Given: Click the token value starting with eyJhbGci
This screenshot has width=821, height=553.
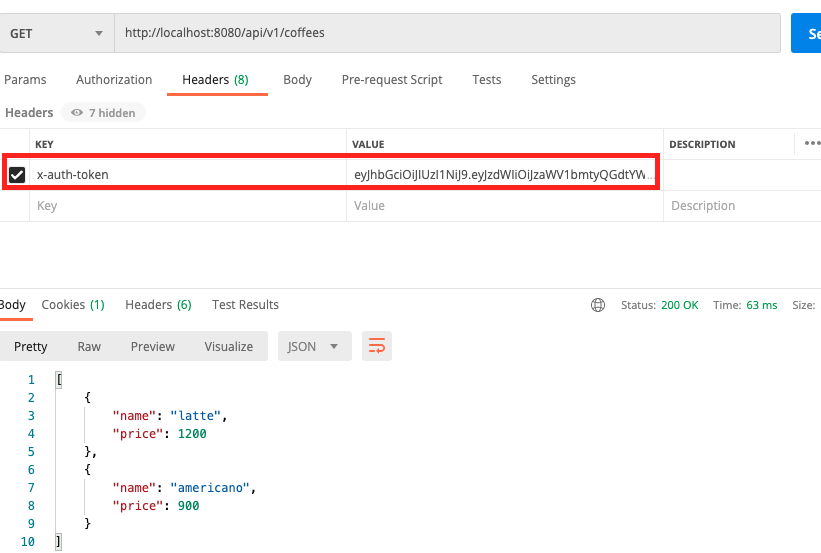Looking at the screenshot, I should (x=504, y=174).
